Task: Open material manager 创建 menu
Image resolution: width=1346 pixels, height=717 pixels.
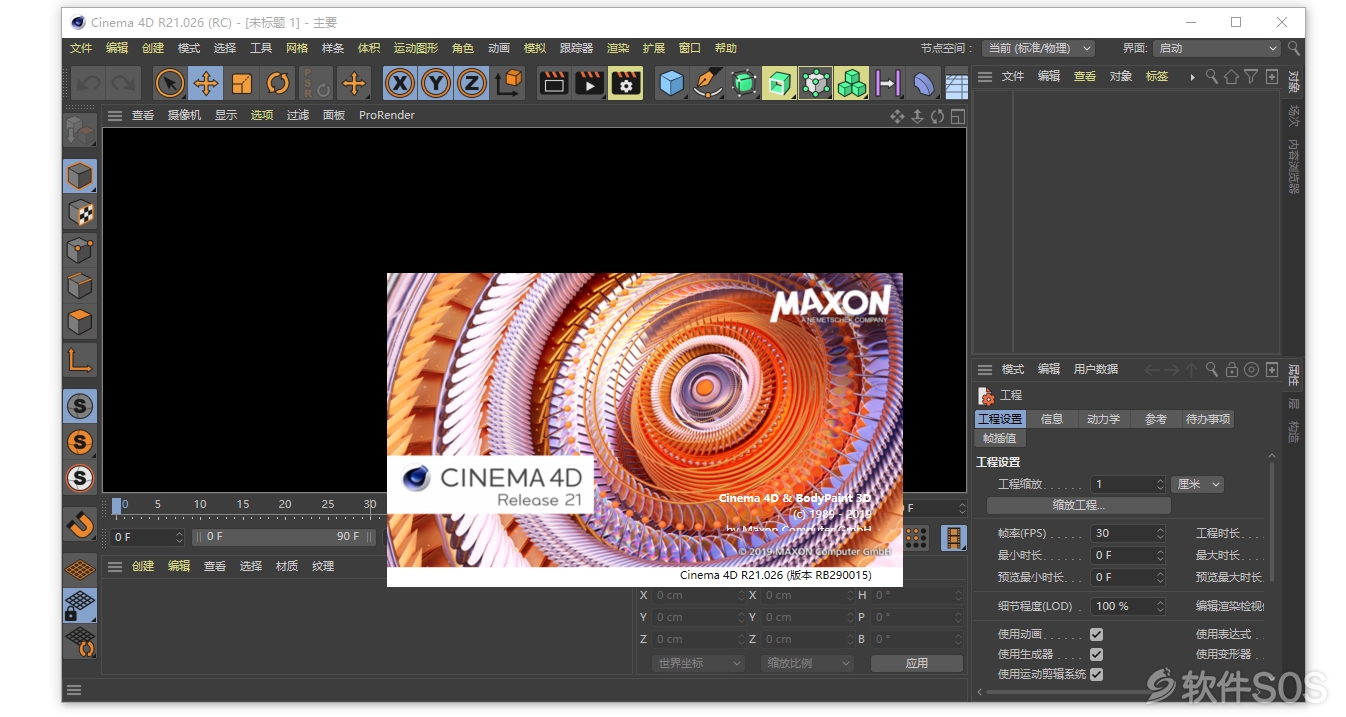Action: tap(143, 566)
